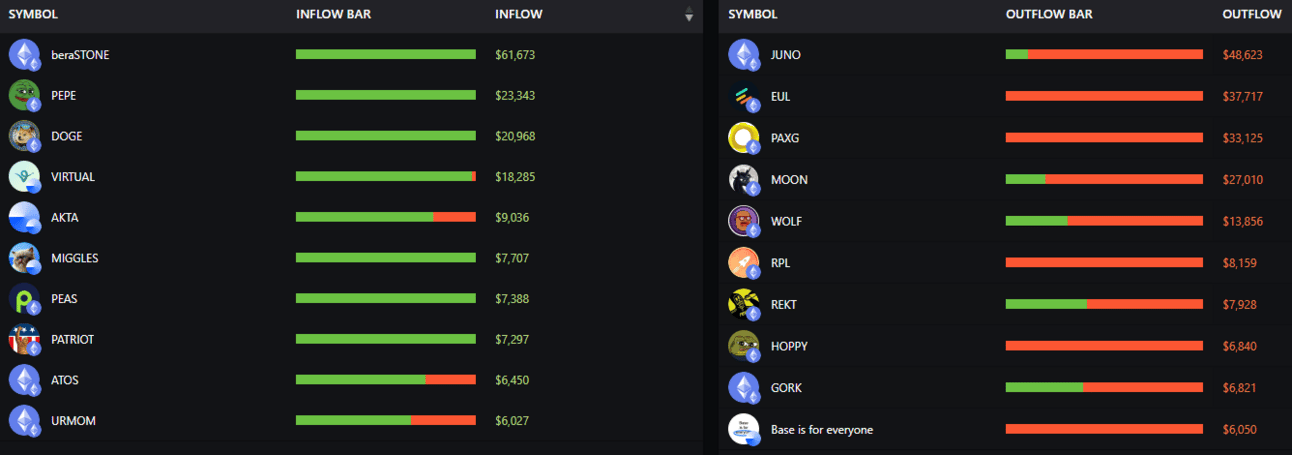This screenshot has width=1292, height=455.
Task: Click the PEAS token icon
Action: pyautogui.click(x=25, y=298)
